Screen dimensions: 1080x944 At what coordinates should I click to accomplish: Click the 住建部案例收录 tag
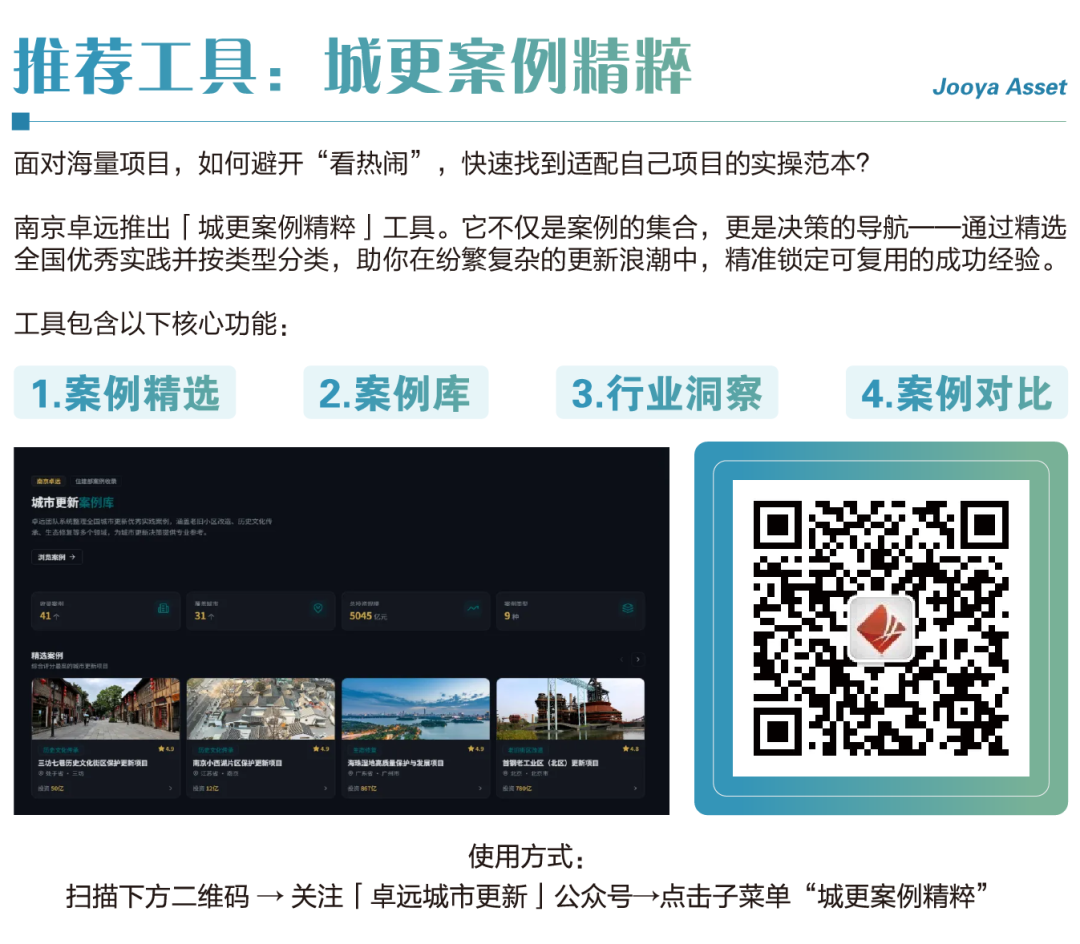tap(96, 481)
